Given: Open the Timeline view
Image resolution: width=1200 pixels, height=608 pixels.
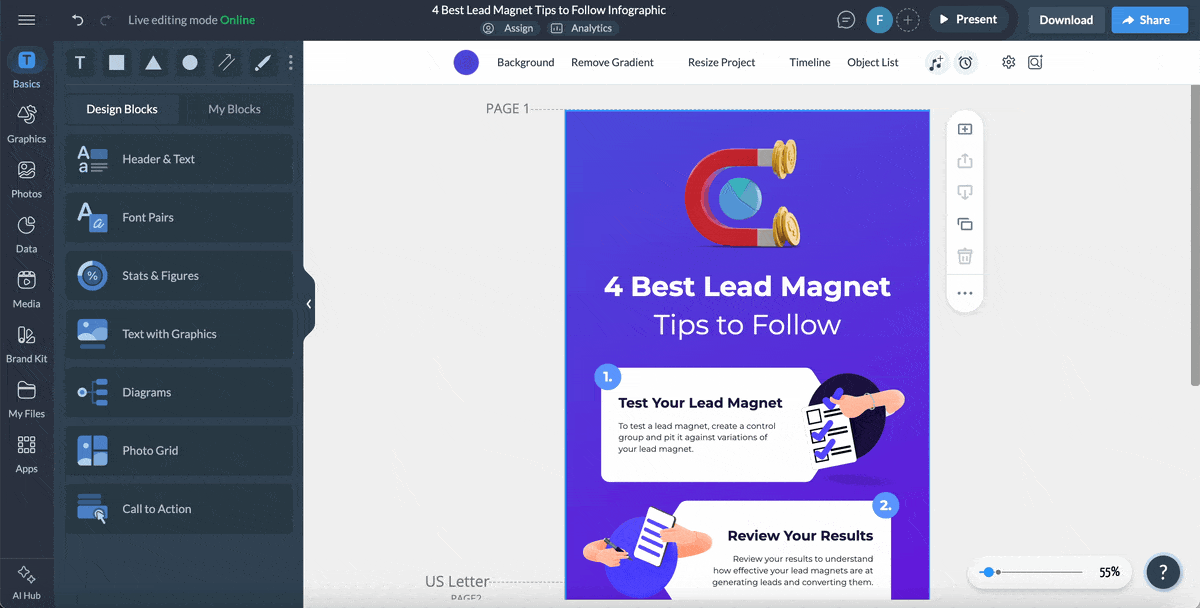Looking at the screenshot, I should coord(809,62).
